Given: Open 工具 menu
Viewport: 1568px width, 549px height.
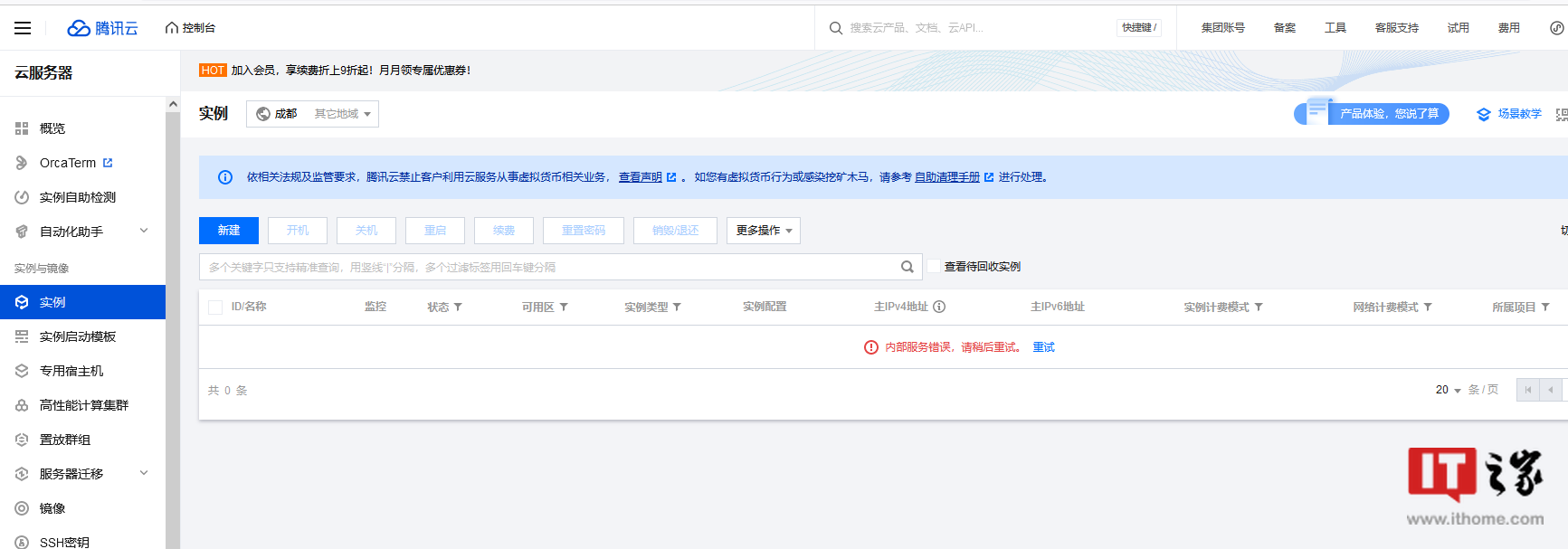Looking at the screenshot, I should 1335,28.
